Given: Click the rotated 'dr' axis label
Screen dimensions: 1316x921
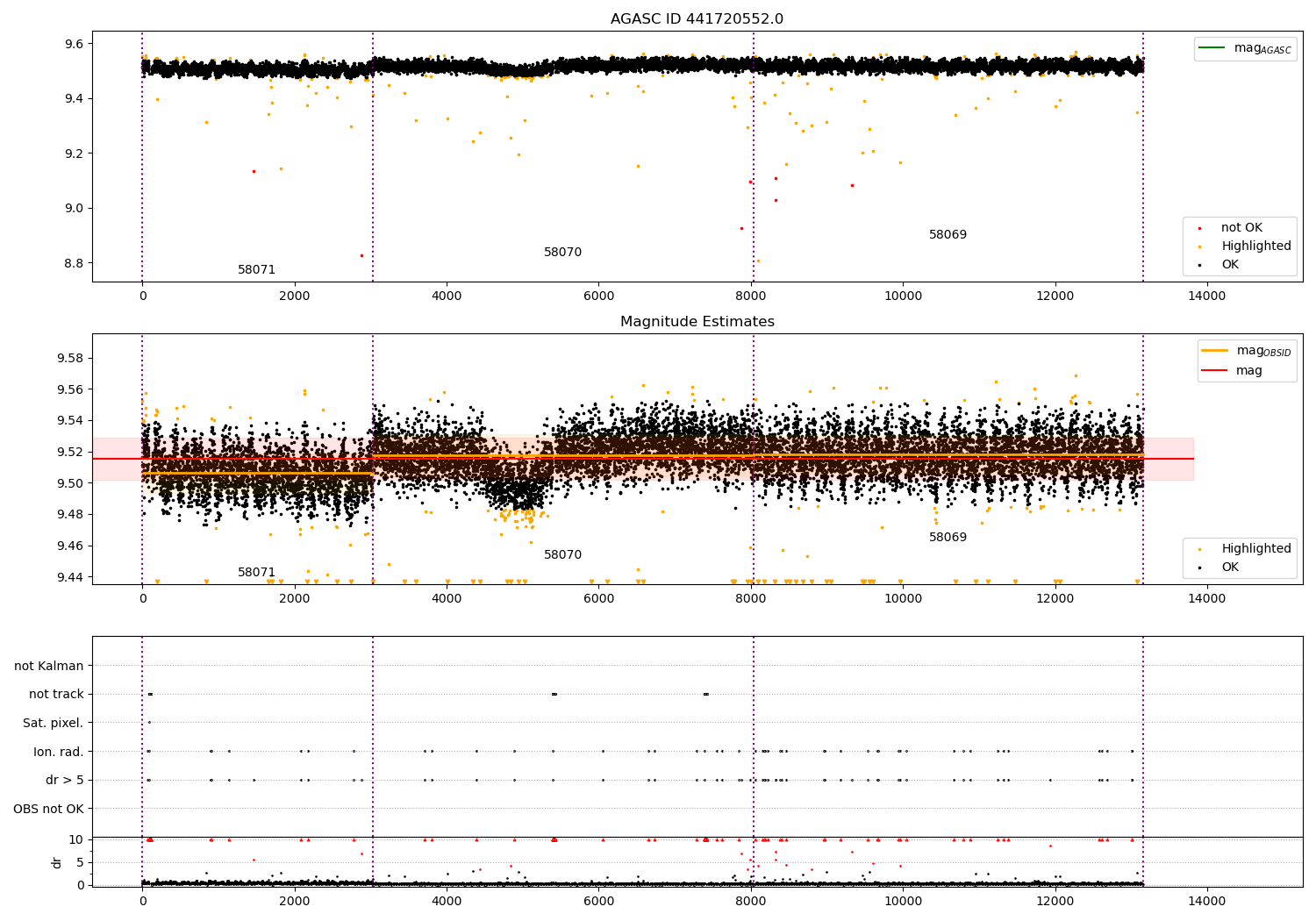Looking at the screenshot, I should (57, 862).
